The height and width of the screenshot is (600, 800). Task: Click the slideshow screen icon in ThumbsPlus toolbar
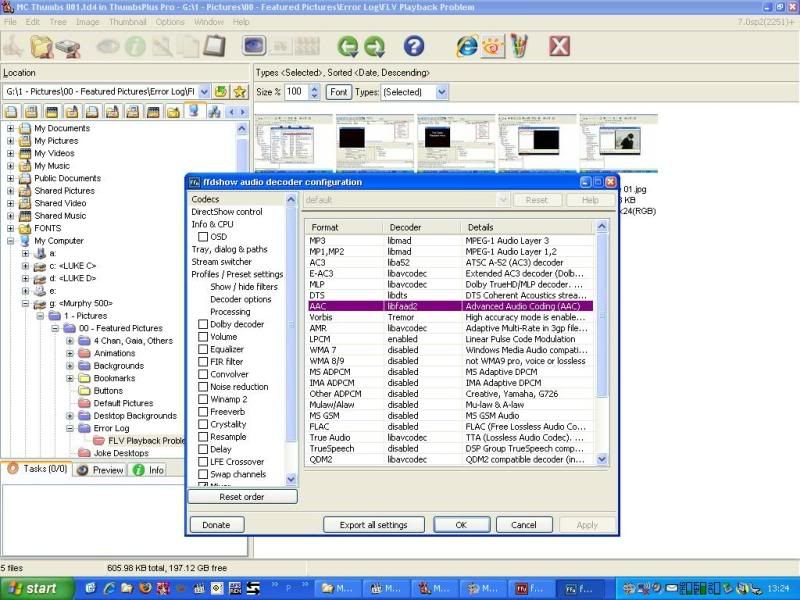254,46
